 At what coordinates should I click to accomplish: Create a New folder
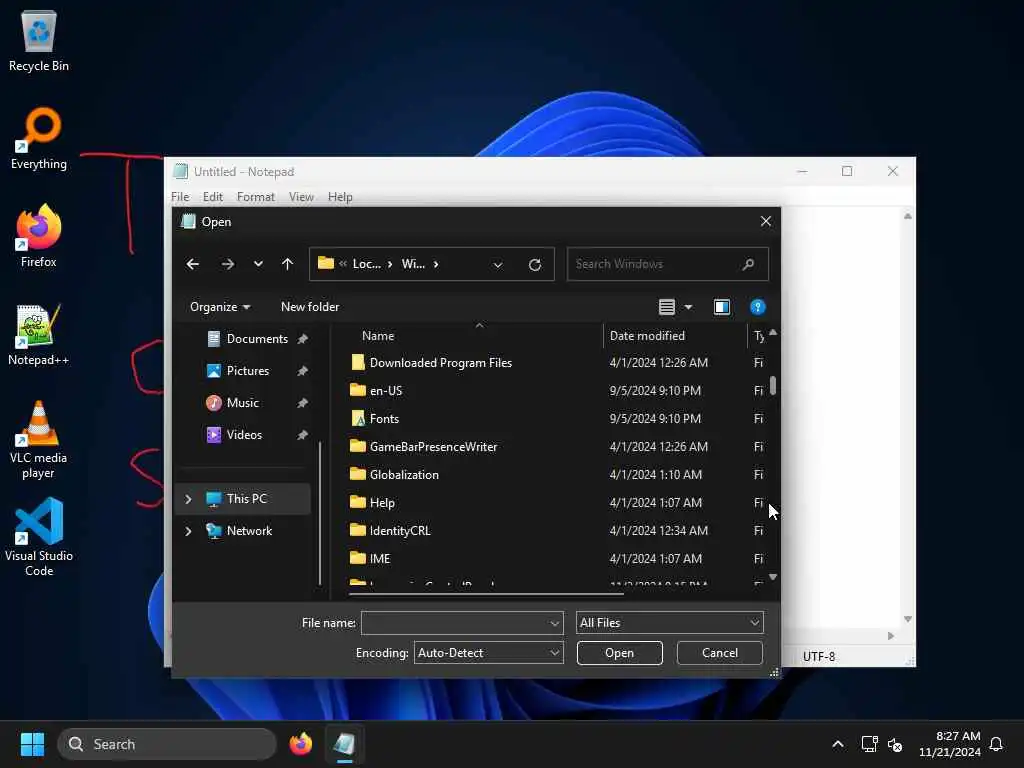point(310,307)
